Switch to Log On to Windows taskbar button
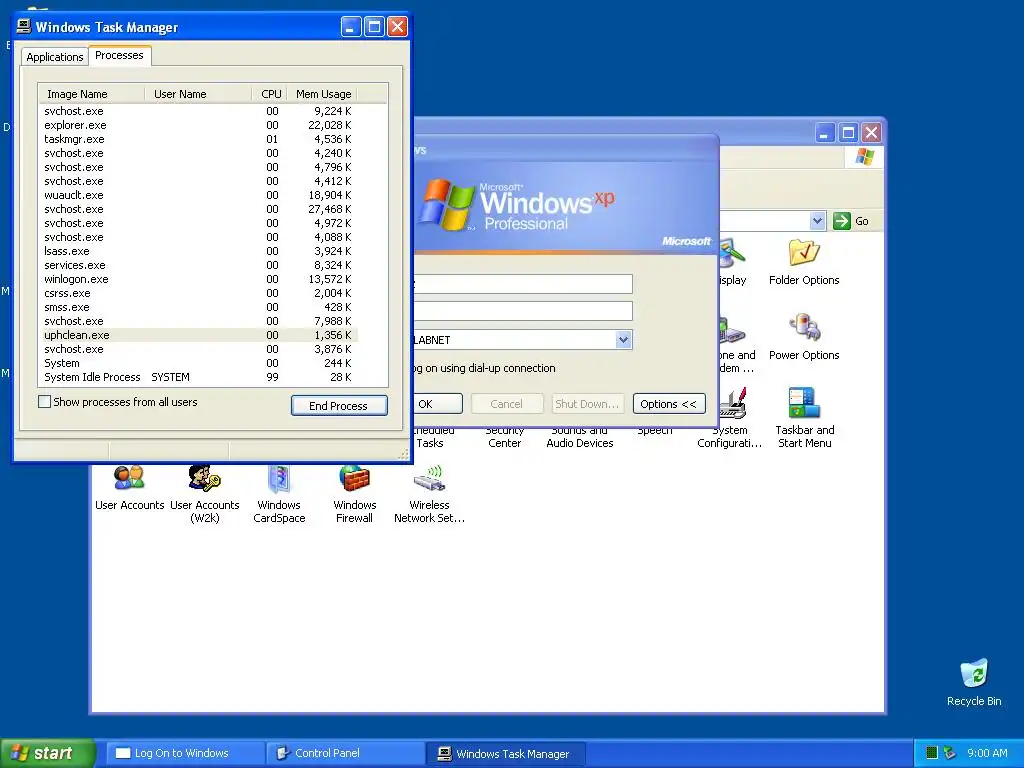The width and height of the screenshot is (1024, 768). coord(184,753)
